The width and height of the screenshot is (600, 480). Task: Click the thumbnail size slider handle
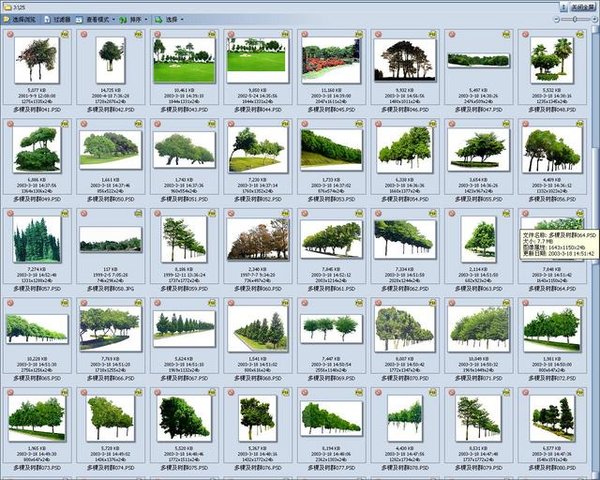(575, 19)
